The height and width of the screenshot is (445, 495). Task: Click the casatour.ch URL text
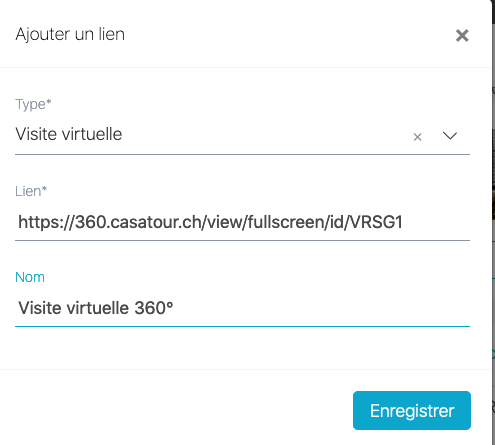(x=210, y=222)
